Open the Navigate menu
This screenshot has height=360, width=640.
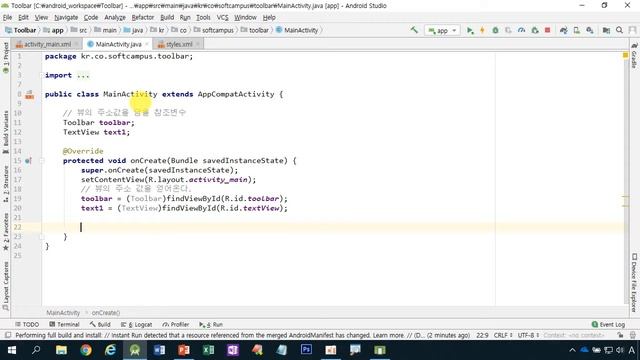[66, 18]
